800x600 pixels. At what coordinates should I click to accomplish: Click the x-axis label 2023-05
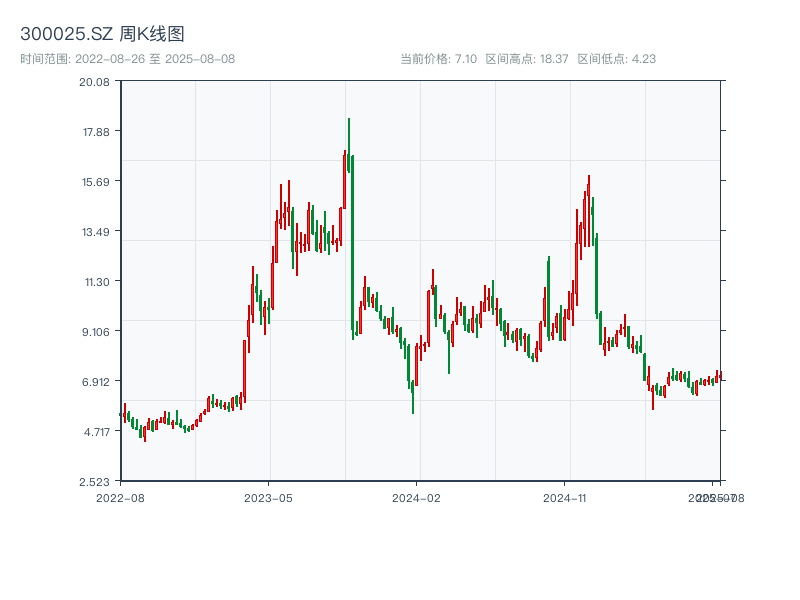tap(268, 498)
